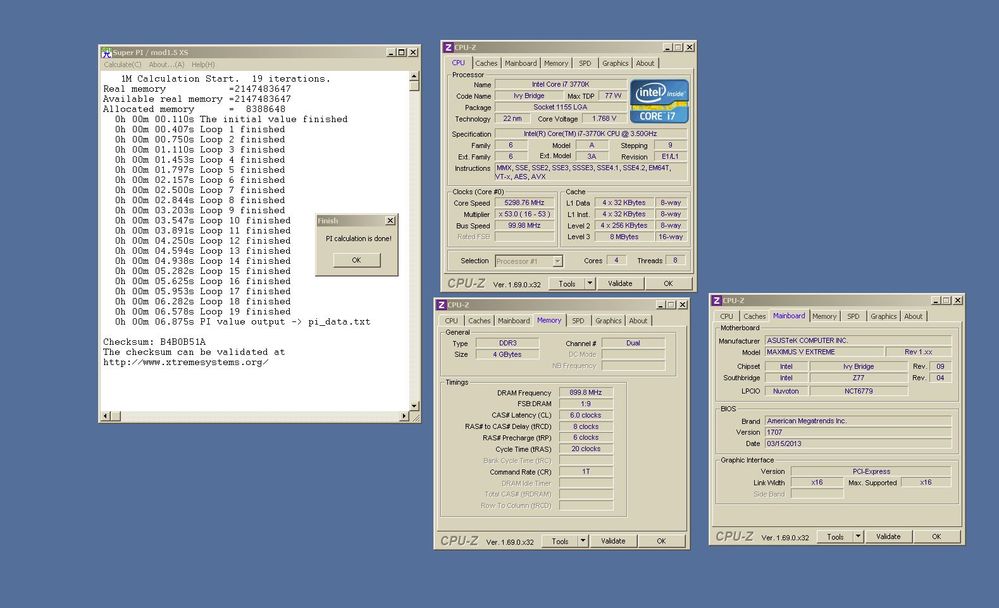Click the Core Speed value 5298.76 MHz
Viewport: 999px width, 608px height.
pyautogui.click(x=524, y=203)
